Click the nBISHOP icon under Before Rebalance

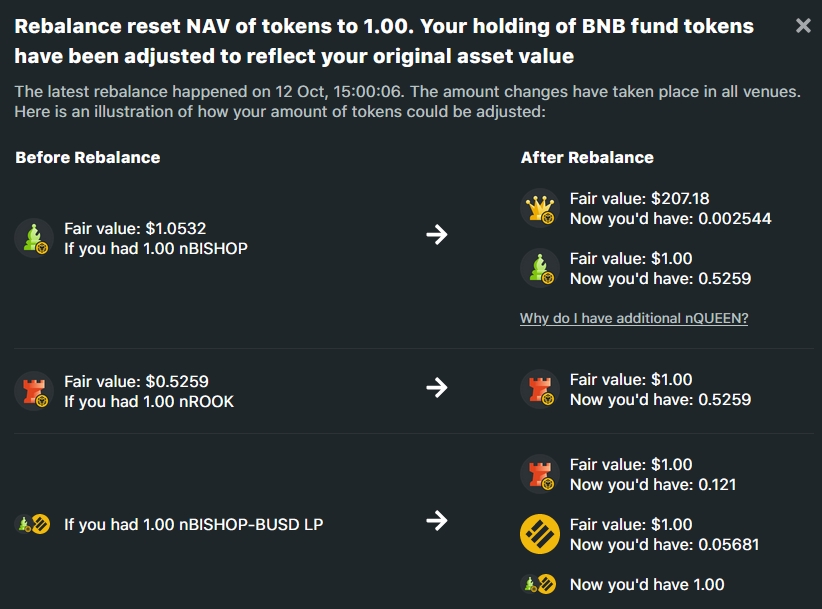34,238
